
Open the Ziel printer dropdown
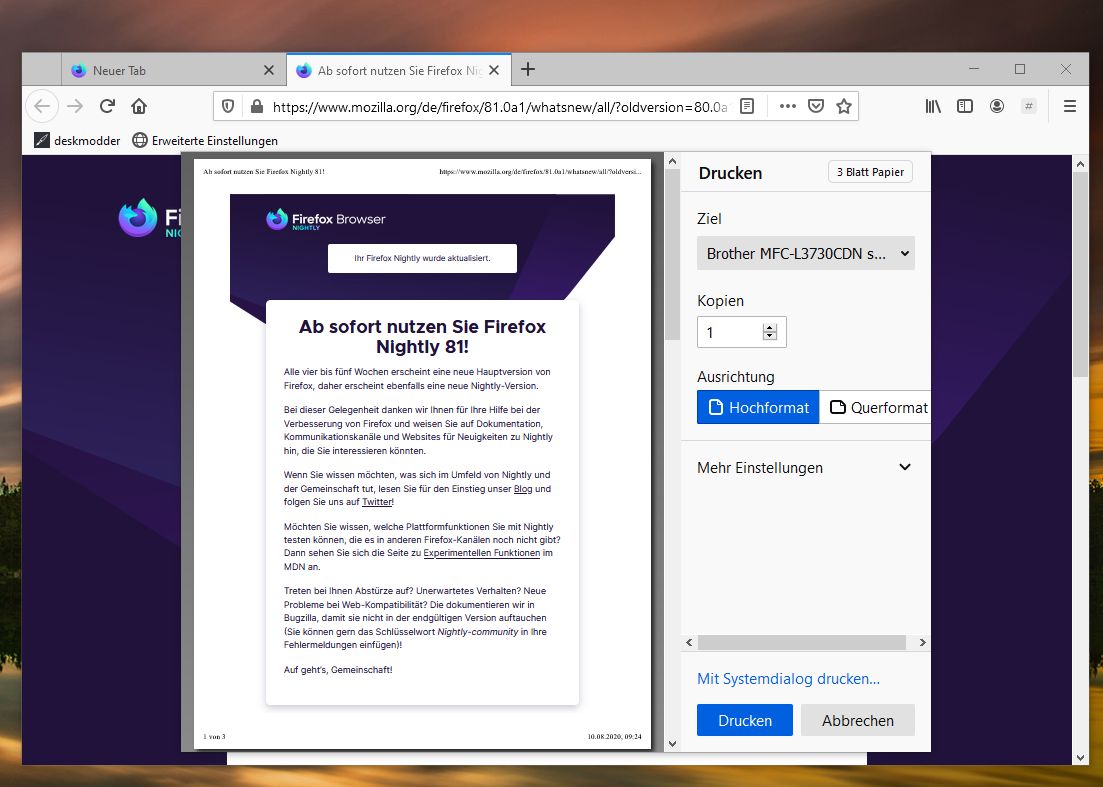click(805, 253)
